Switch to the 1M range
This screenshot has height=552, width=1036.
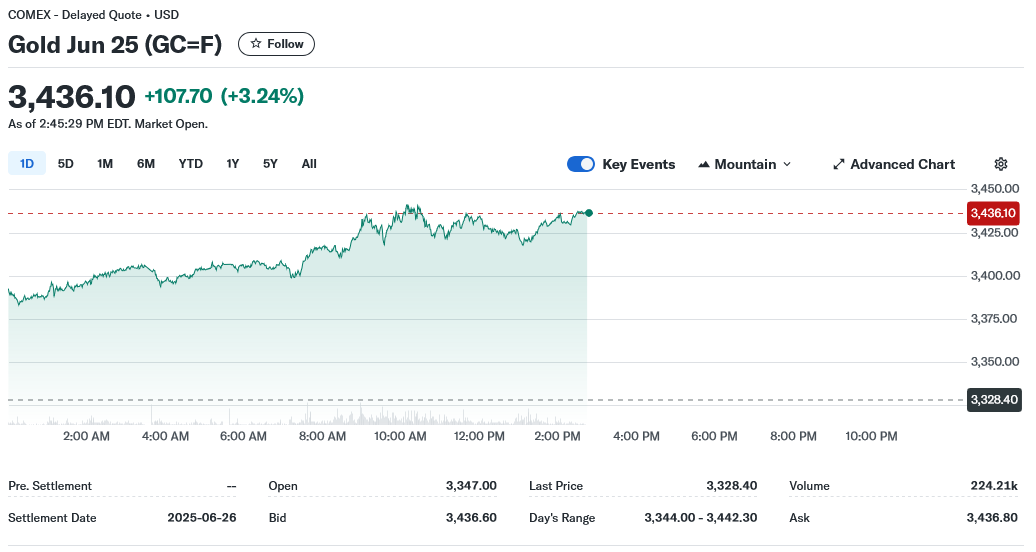[x=105, y=163]
